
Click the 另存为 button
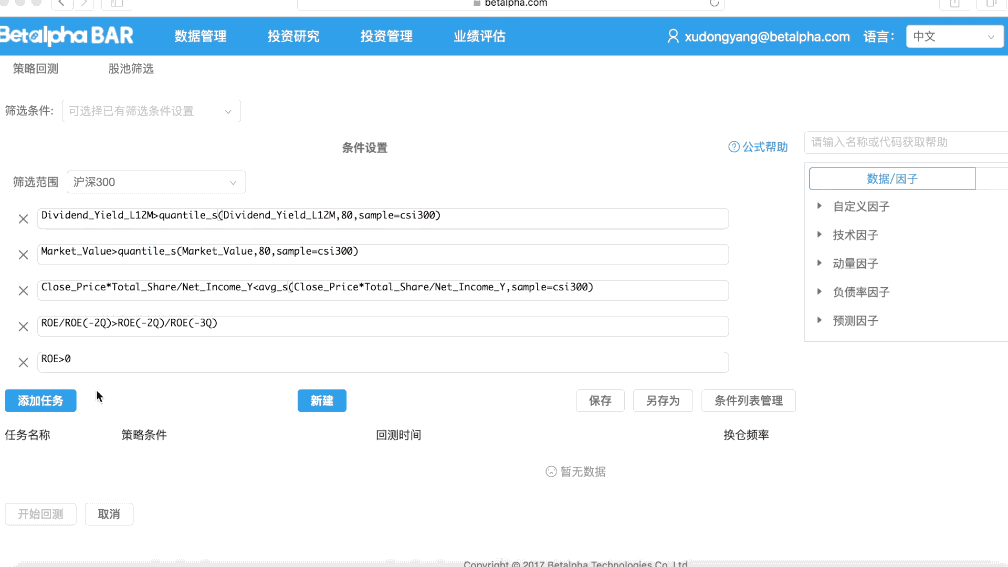[663, 401]
